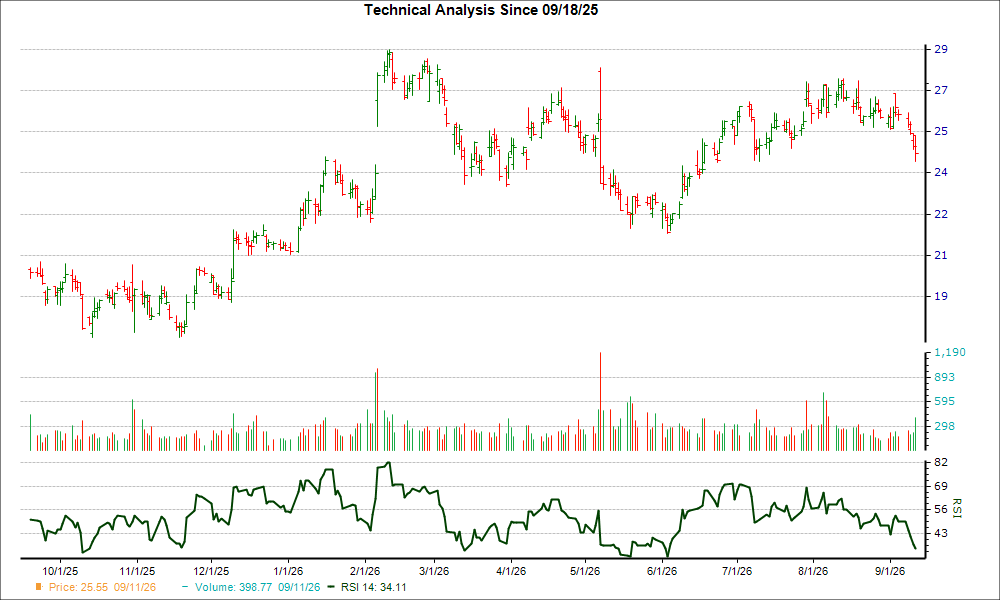Screen dimensions: 1000x600
Task: Click the volume axis label 595
Action: (x=945, y=401)
